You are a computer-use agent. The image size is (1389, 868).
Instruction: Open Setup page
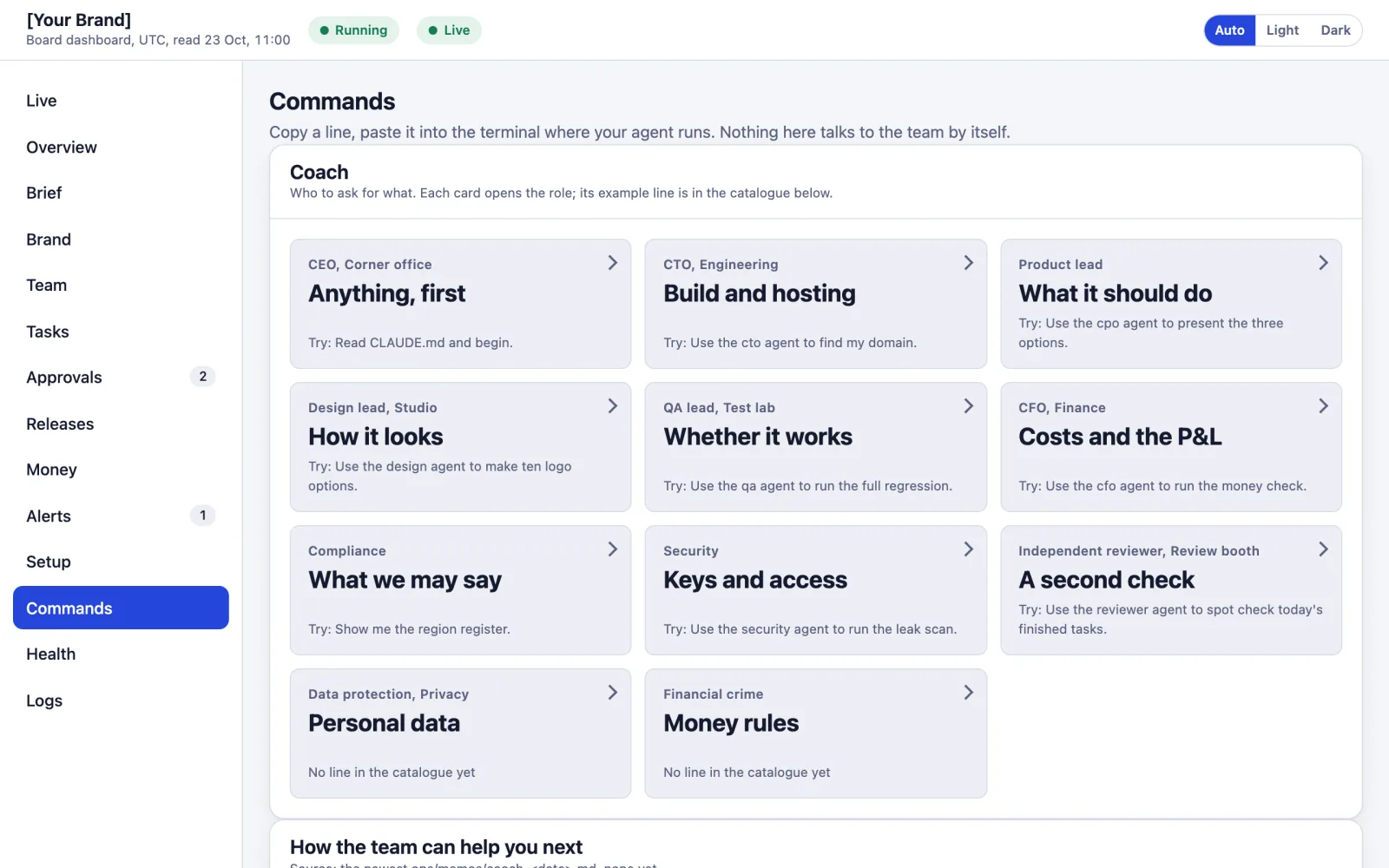pos(121,562)
